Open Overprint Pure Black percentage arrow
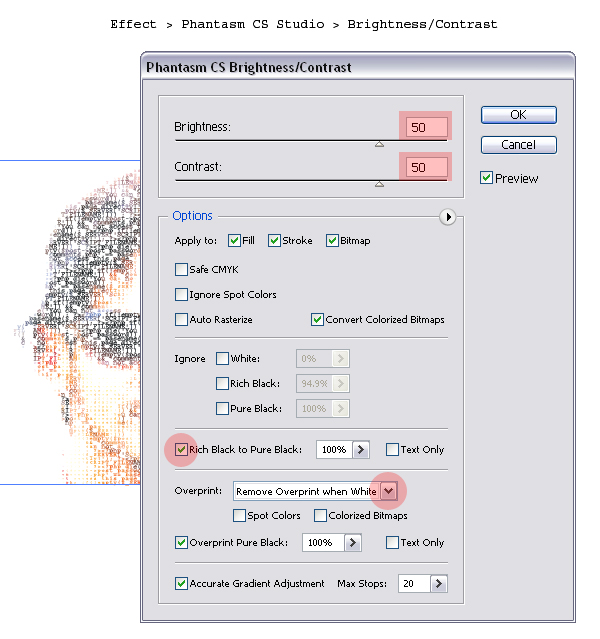 pyautogui.click(x=353, y=542)
